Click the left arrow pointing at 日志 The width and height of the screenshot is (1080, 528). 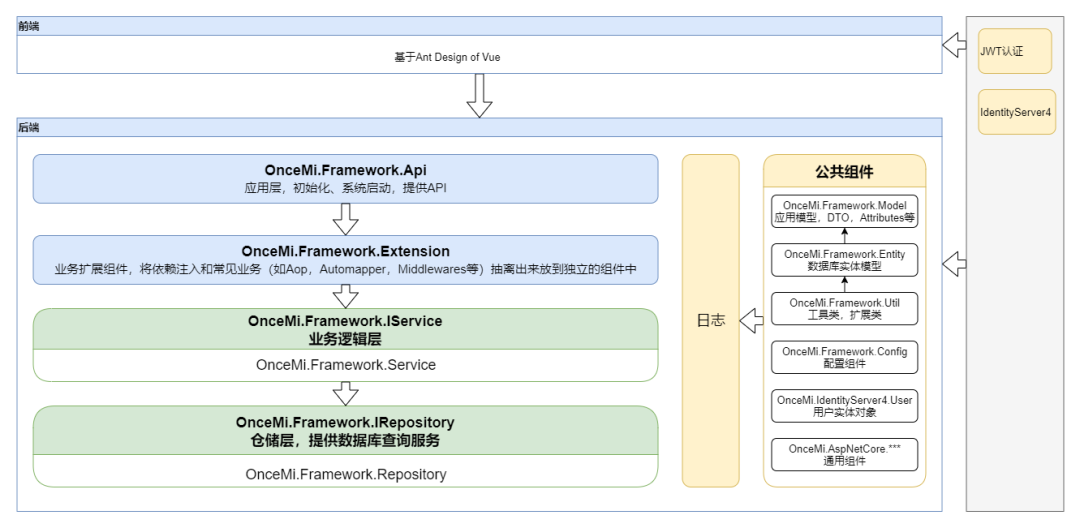(x=751, y=320)
